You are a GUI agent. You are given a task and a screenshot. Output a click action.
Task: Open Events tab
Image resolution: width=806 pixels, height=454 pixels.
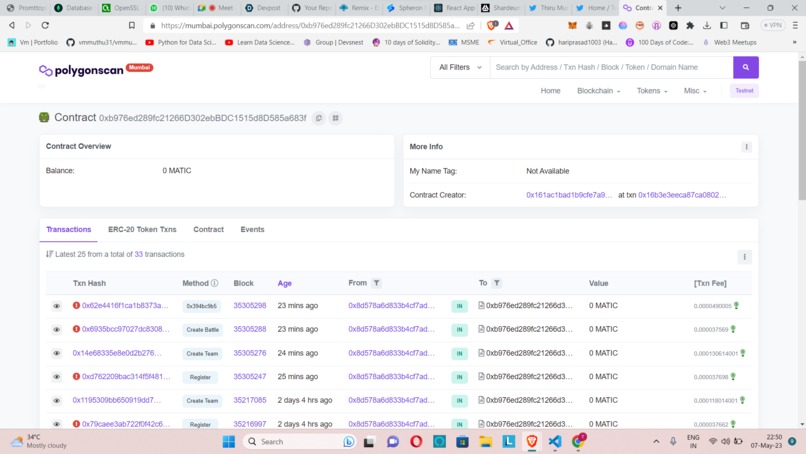click(x=252, y=229)
